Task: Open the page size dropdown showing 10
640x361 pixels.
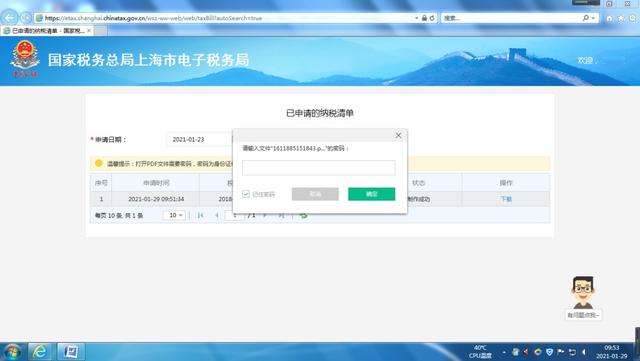Action: [x=174, y=215]
